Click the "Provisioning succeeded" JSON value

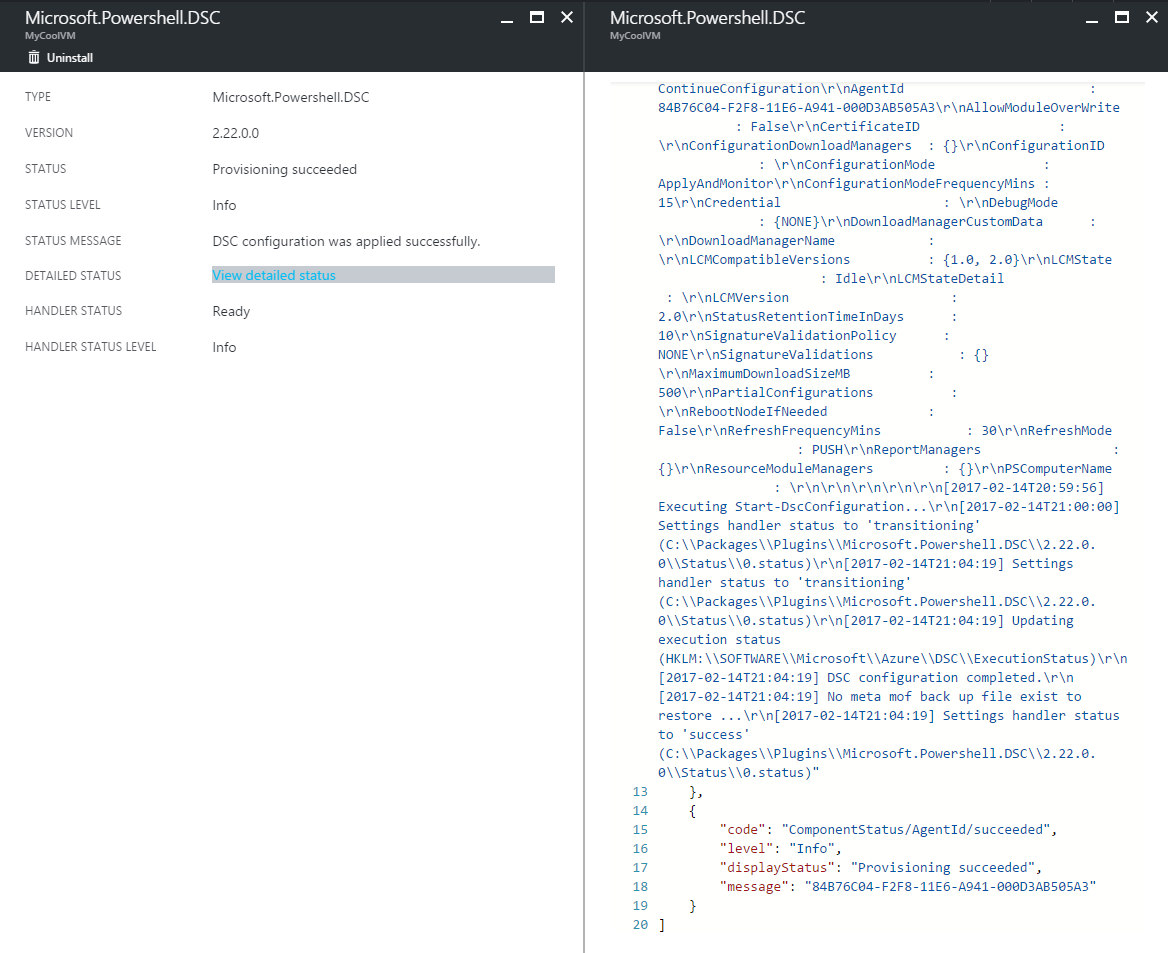(x=942, y=867)
